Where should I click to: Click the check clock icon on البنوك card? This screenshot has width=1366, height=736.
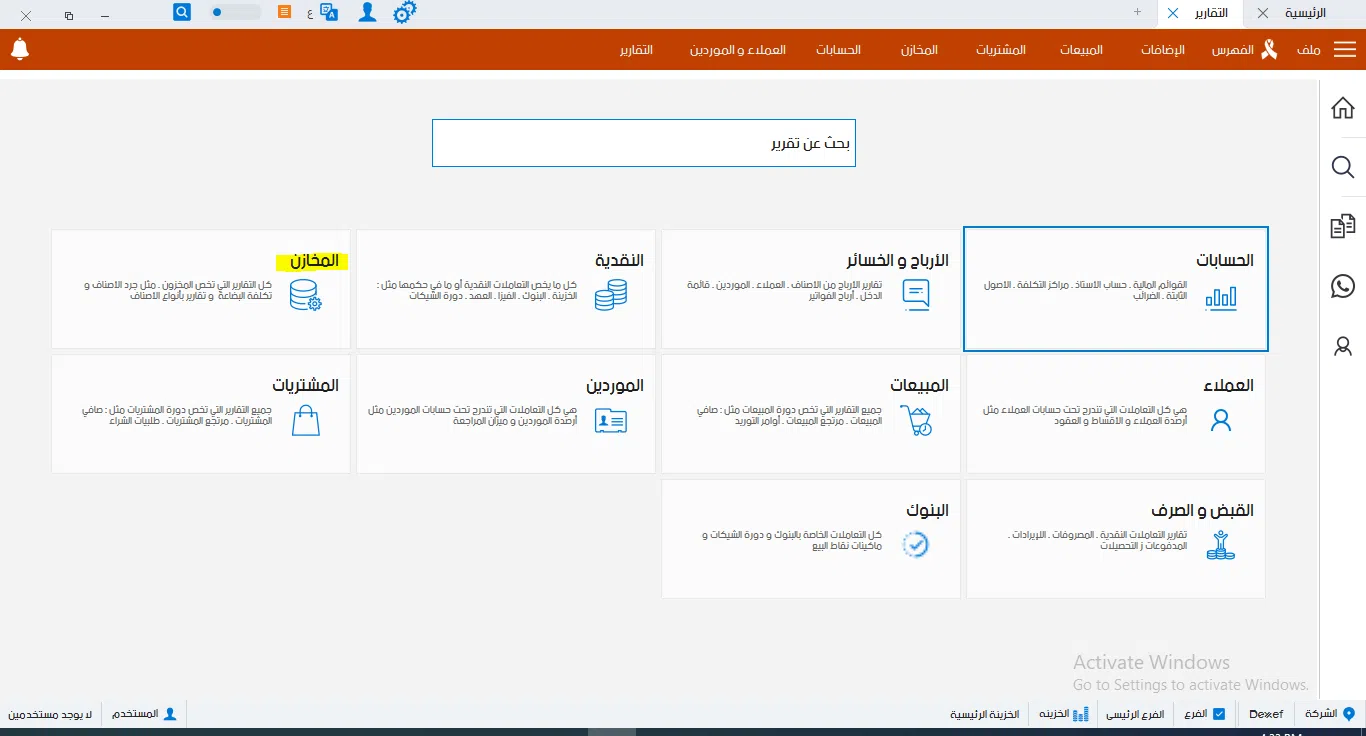point(917,545)
